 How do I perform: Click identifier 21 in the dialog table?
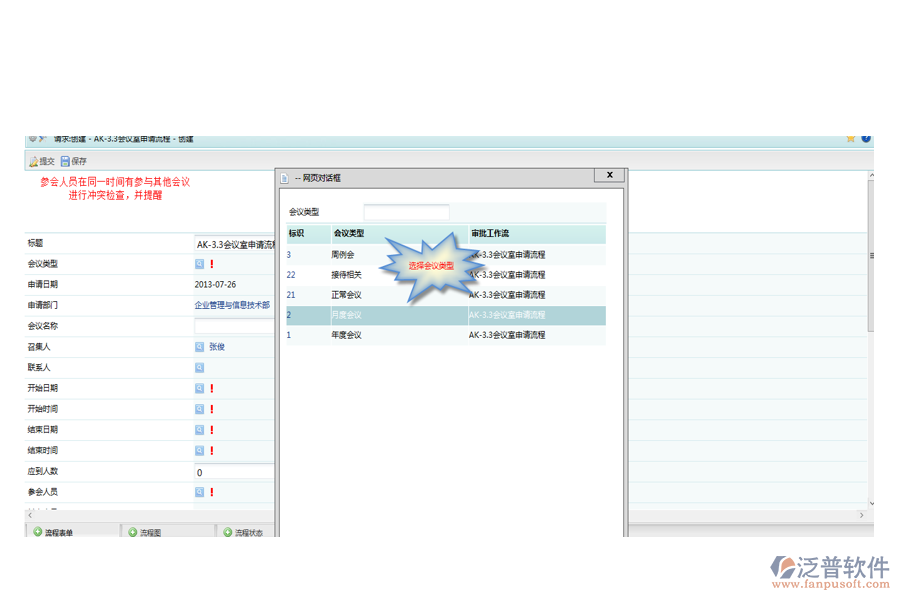click(x=291, y=295)
